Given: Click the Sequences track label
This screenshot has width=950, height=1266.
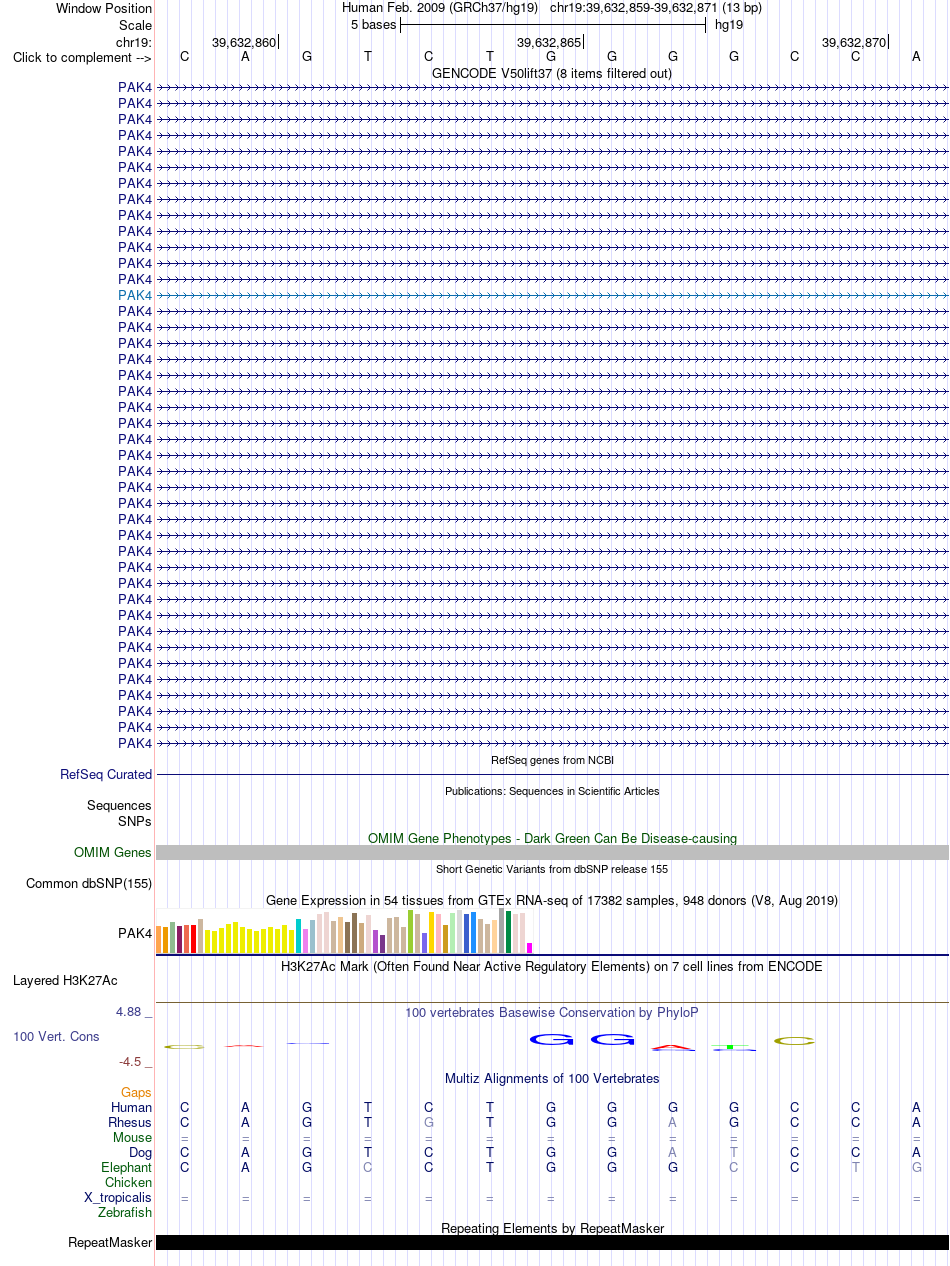Looking at the screenshot, I should (x=119, y=805).
